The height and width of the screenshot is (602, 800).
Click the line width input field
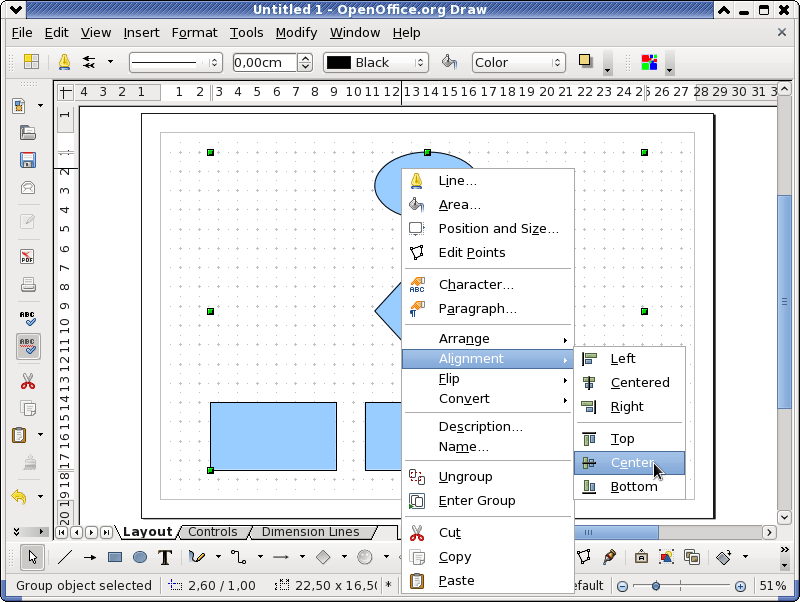point(264,63)
